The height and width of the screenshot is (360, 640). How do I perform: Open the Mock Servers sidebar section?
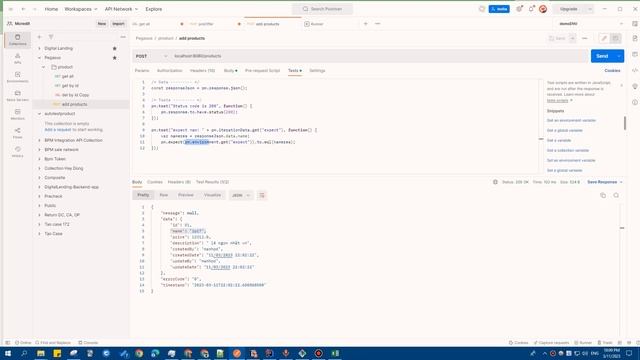pyautogui.click(x=18, y=96)
